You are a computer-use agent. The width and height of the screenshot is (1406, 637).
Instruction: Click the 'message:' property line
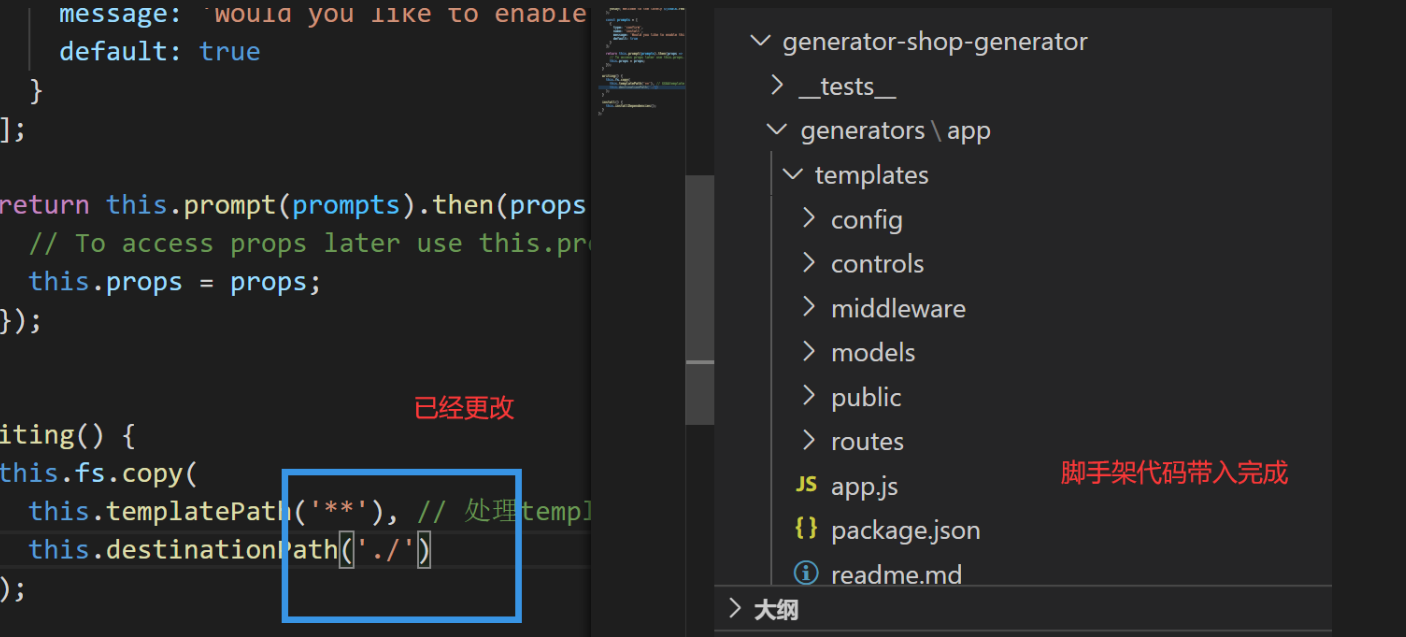click(x=323, y=13)
